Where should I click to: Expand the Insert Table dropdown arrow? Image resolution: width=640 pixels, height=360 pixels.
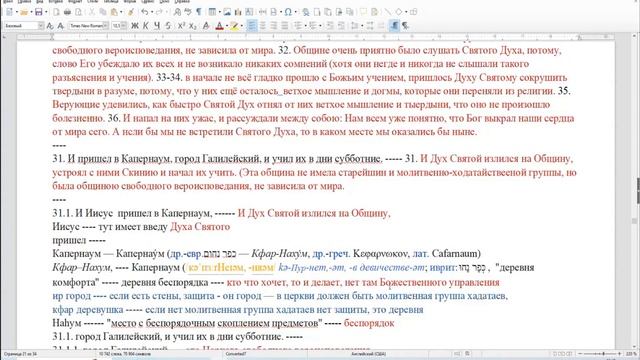pyautogui.click(x=219, y=12)
